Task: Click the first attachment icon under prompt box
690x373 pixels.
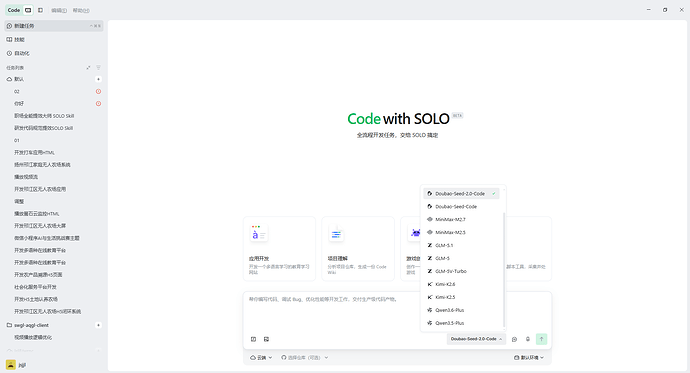Action: pos(253,339)
